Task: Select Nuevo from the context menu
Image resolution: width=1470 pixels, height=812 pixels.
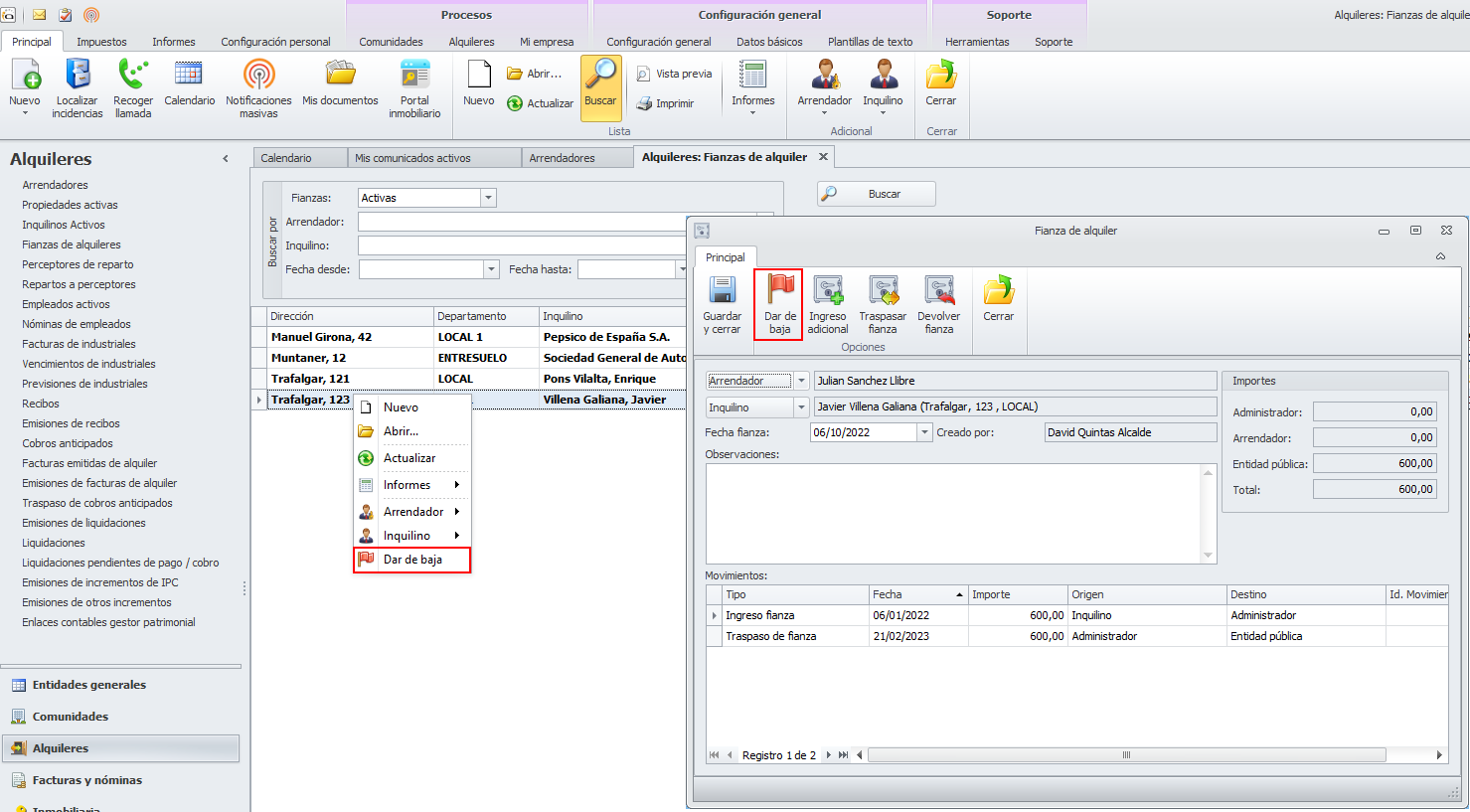Action: 411,407
